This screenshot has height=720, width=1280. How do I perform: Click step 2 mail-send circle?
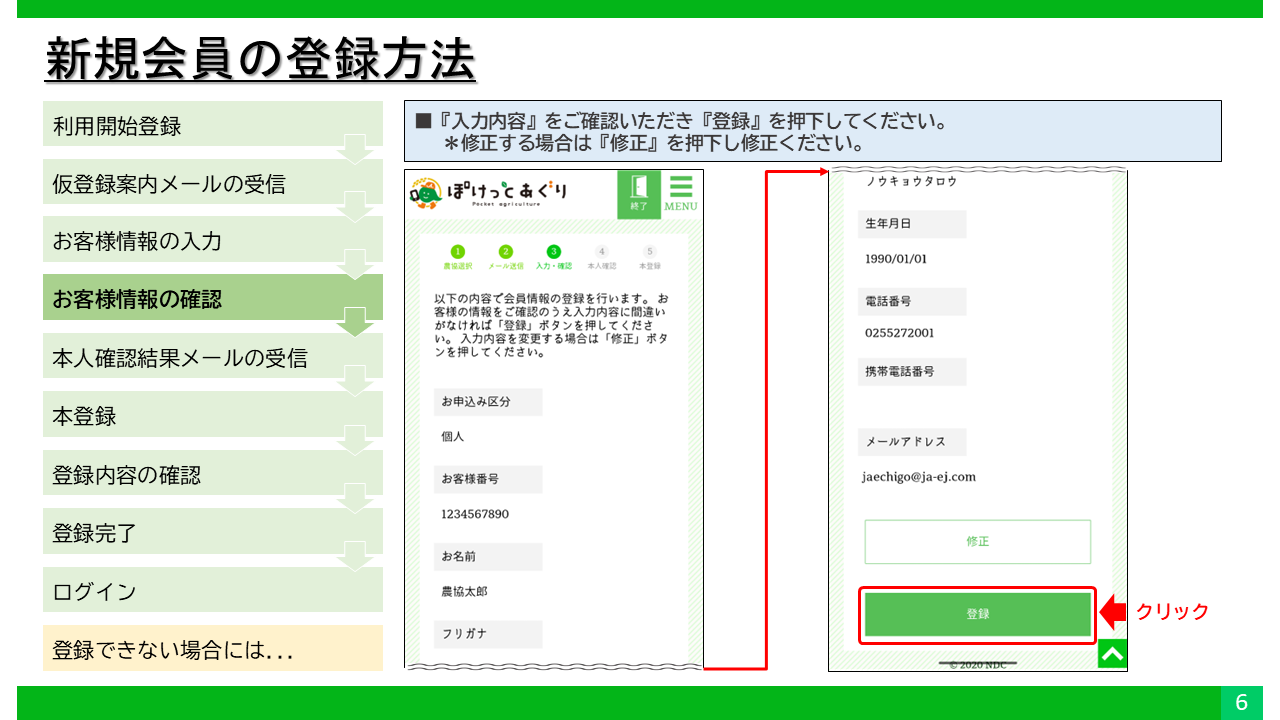(506, 252)
